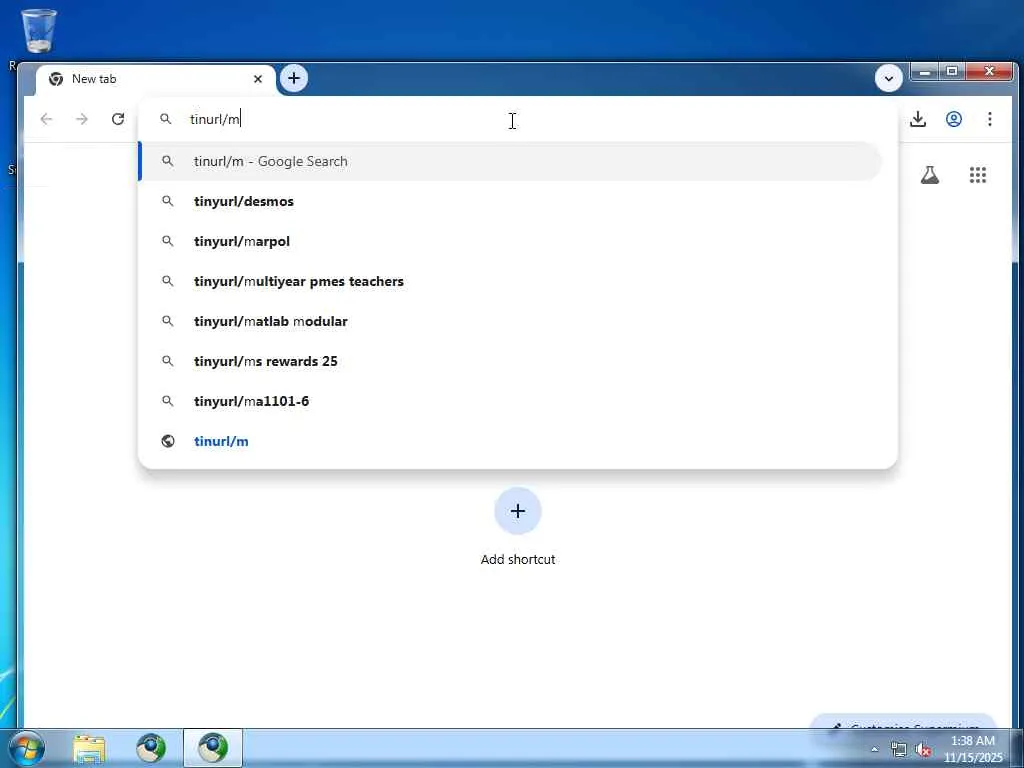Screen dimensions: 1024x768
Task: Open the first browser taskbar icon
Action: click(x=151, y=748)
